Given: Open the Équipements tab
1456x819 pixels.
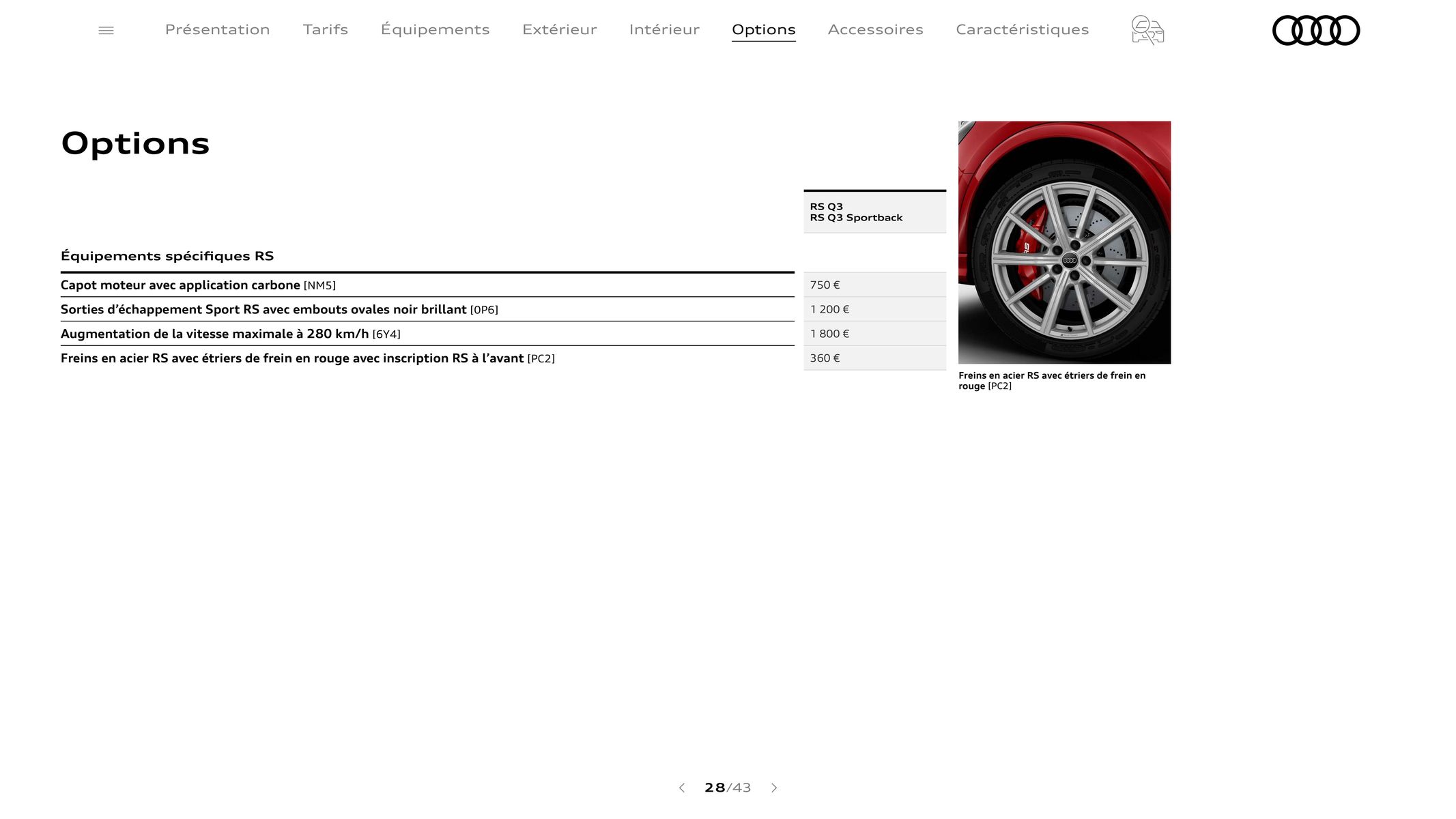Looking at the screenshot, I should (x=435, y=29).
